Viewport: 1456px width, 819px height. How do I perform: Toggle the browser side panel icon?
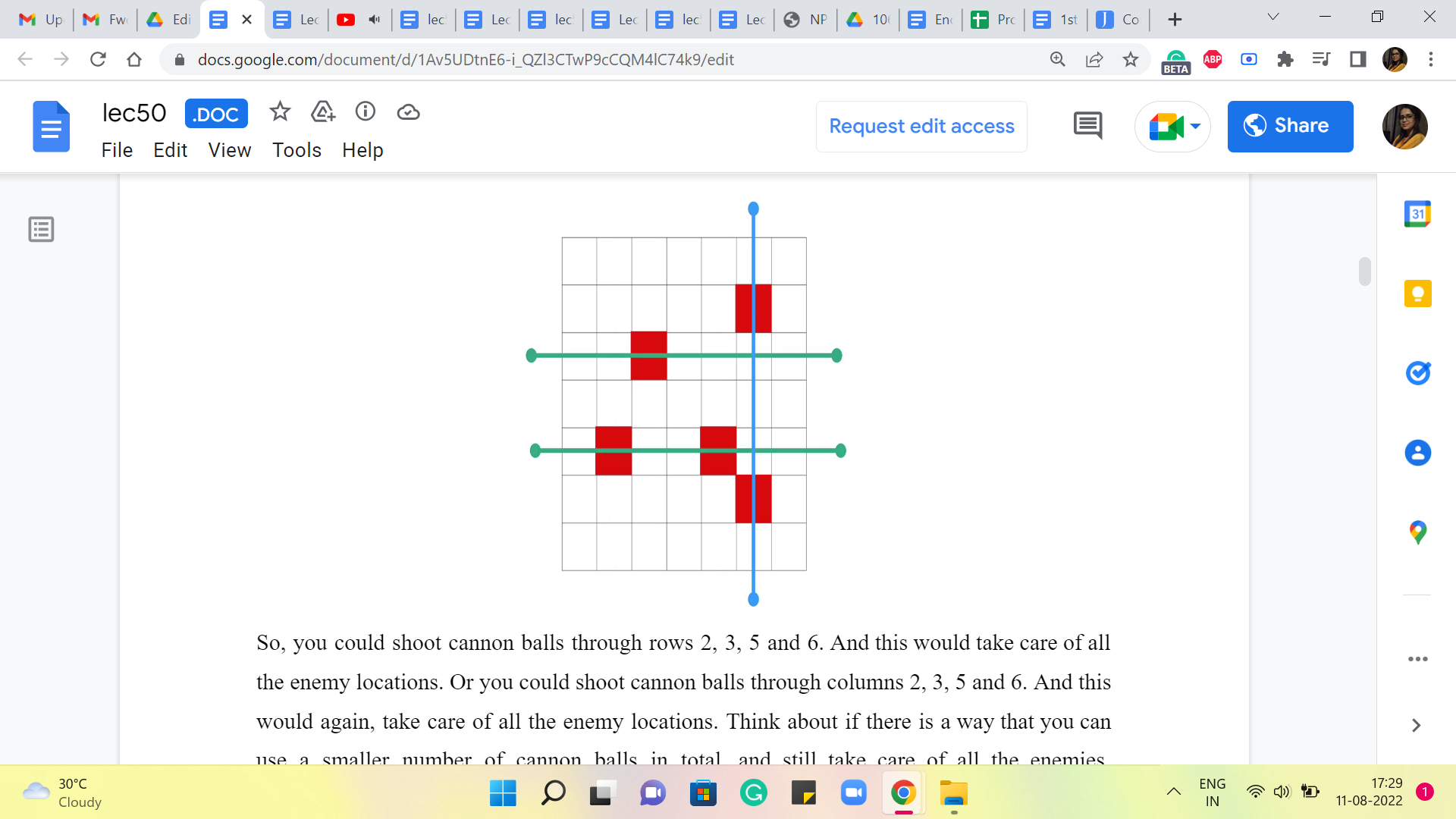coord(1357,59)
